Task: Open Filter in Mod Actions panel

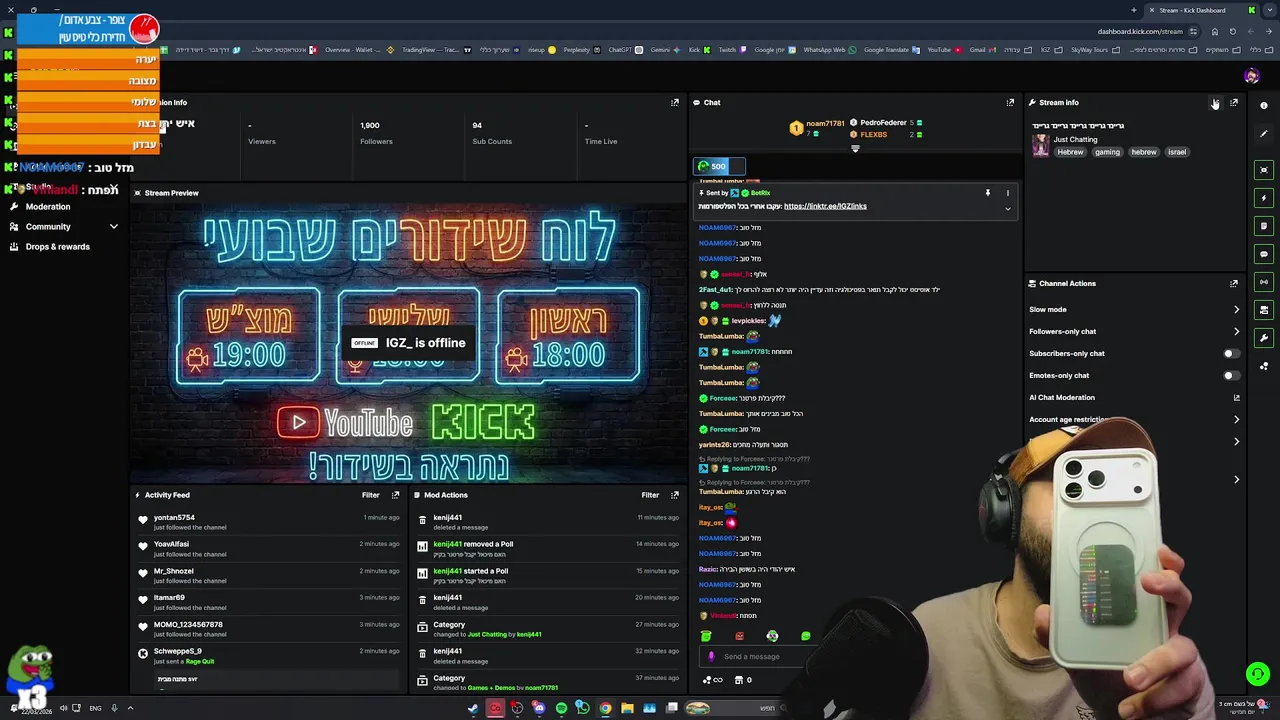Action: pos(650,495)
